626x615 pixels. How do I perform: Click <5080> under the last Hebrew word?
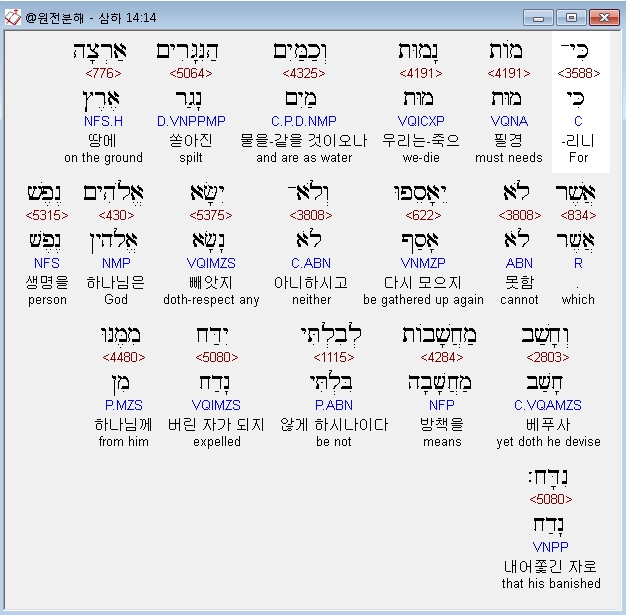(551, 500)
